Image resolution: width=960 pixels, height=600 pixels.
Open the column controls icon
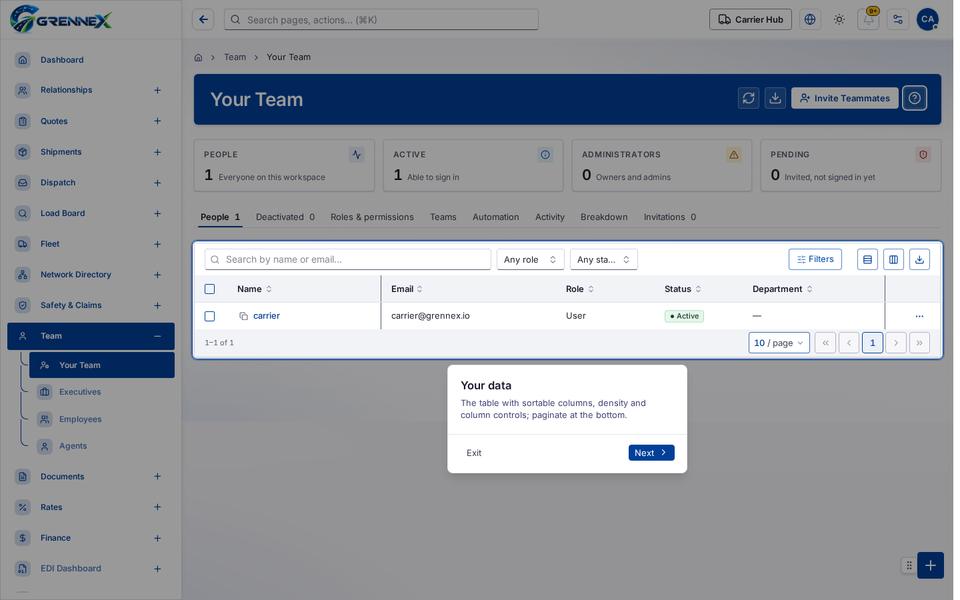894,260
